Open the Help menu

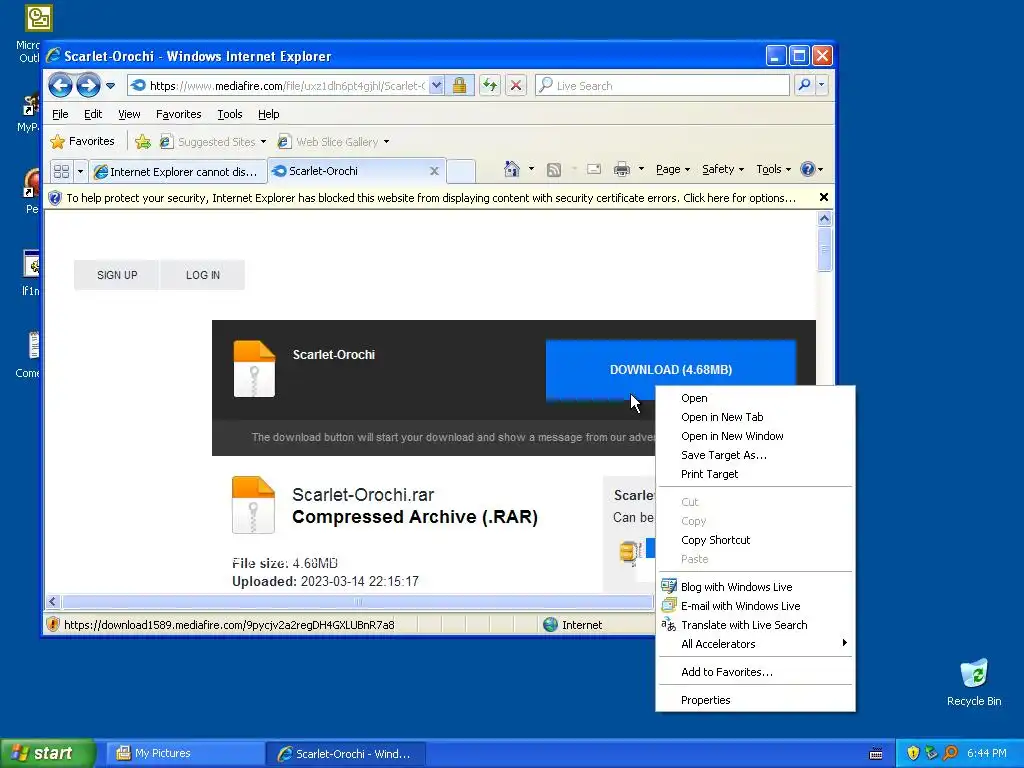[268, 114]
